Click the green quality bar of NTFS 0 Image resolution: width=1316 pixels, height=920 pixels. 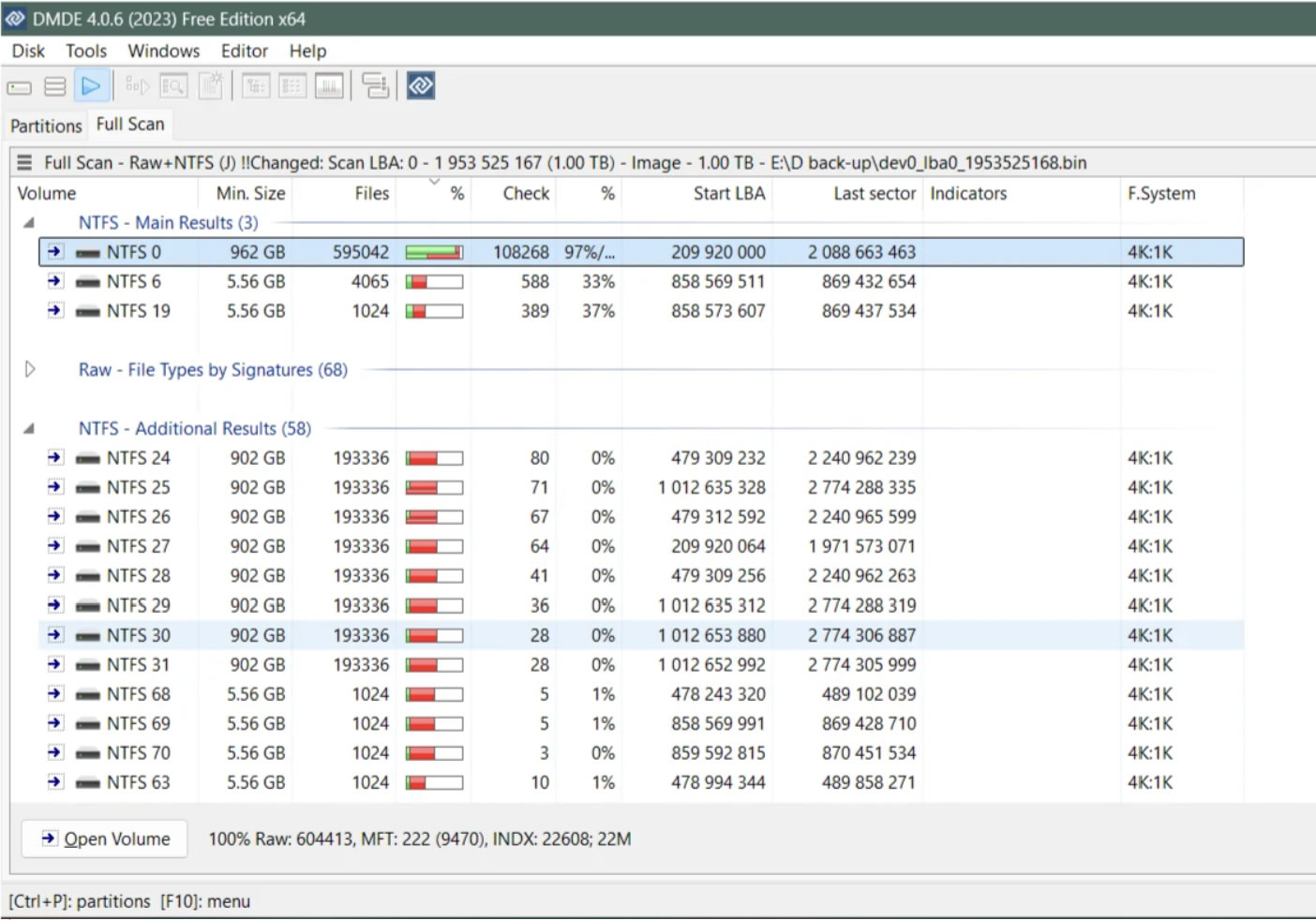pos(434,252)
